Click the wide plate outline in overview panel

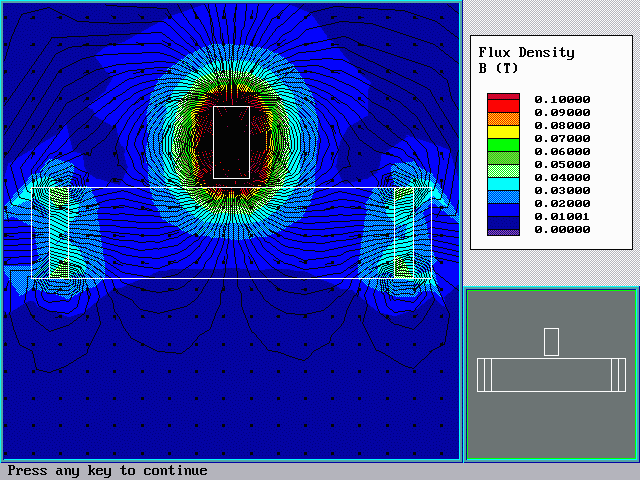point(551,375)
